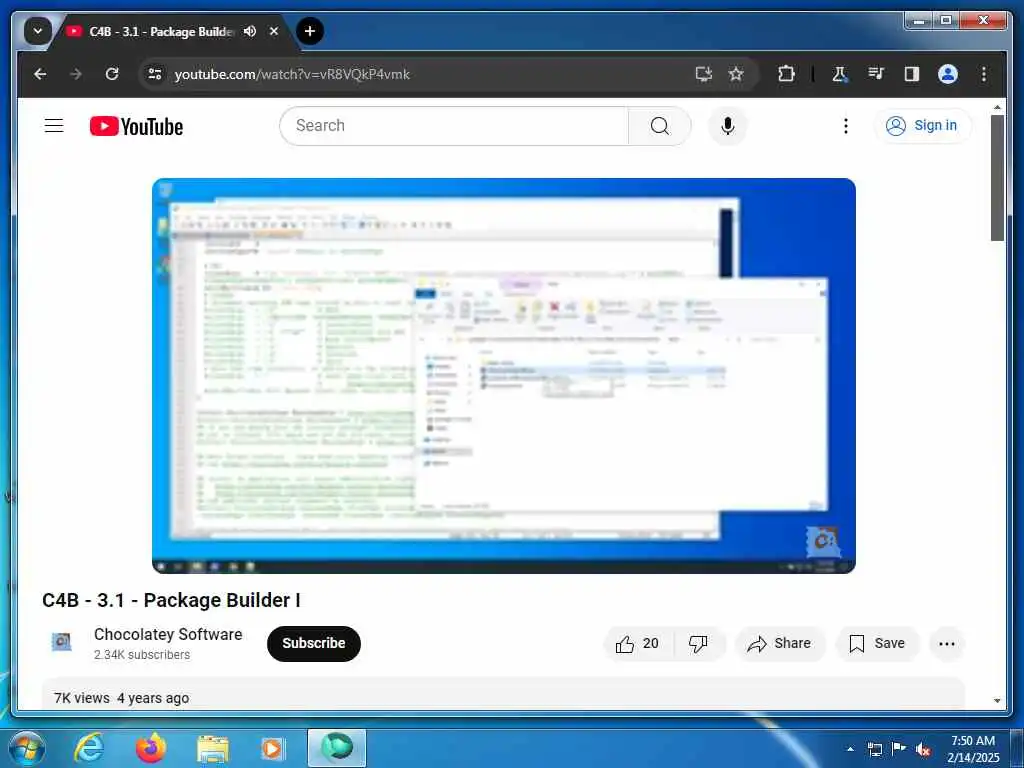Click the page vertical scrollbar thumb
Screen dimensions: 1024x768
997,178
